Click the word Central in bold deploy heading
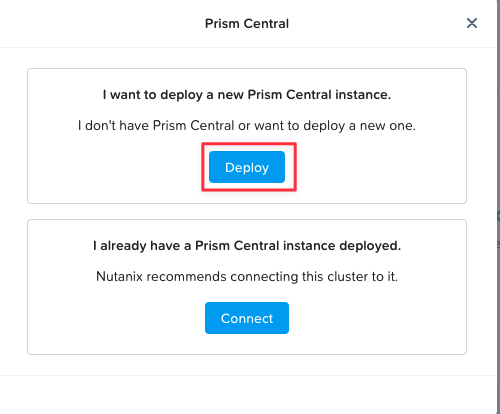 tap(309, 95)
